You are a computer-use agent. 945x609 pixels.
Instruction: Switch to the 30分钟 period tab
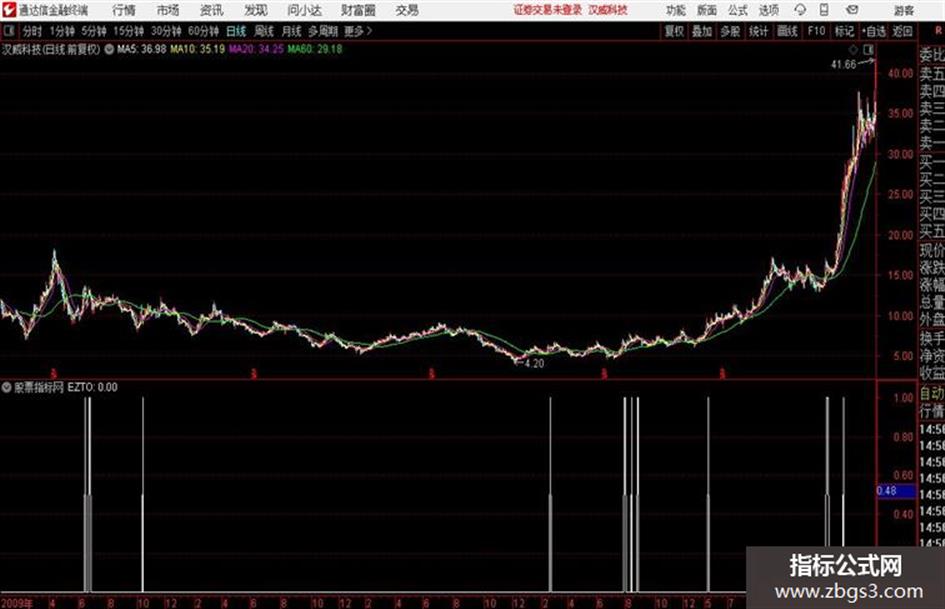(x=166, y=31)
